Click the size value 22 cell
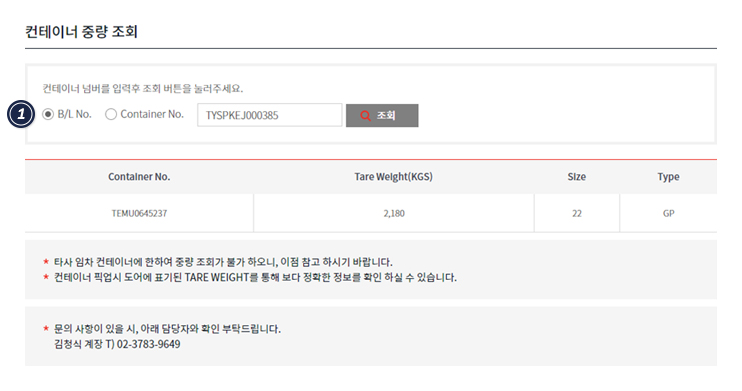Screen dimensions: 742x391 [577, 213]
